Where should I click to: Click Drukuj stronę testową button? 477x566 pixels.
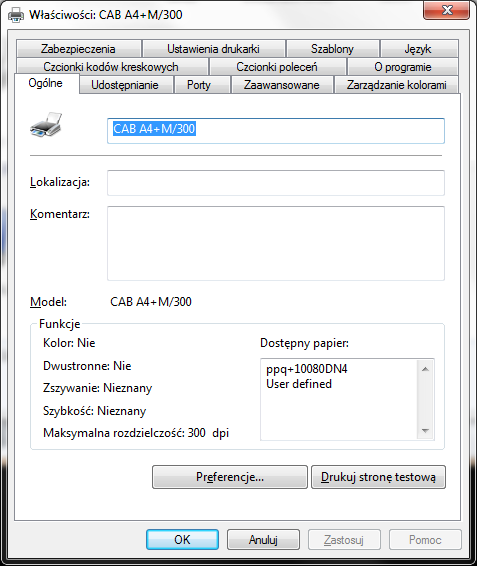click(378, 477)
